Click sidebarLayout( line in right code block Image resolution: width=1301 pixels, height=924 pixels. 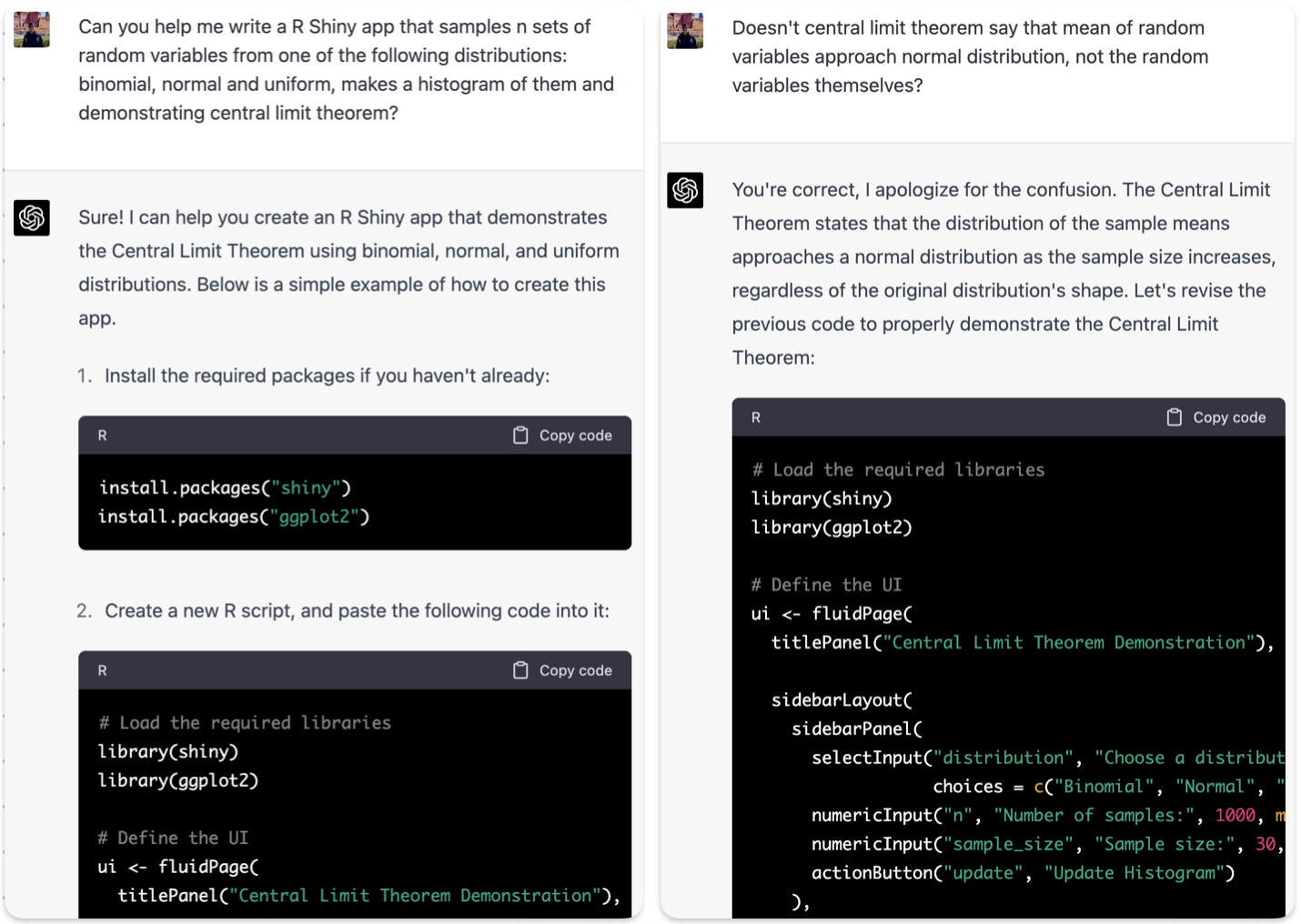point(842,700)
